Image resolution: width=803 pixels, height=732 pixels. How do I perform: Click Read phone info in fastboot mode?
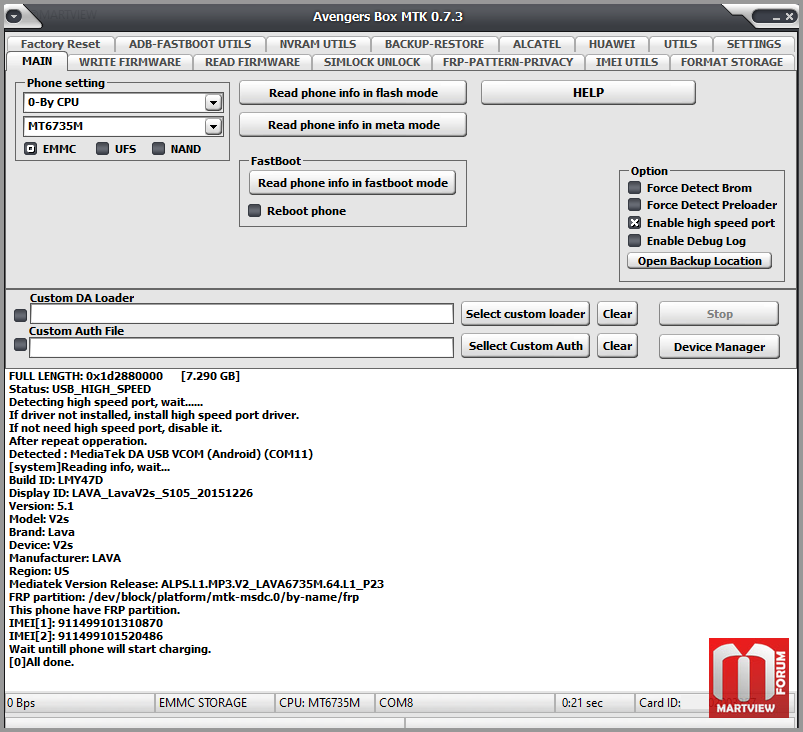pos(352,183)
